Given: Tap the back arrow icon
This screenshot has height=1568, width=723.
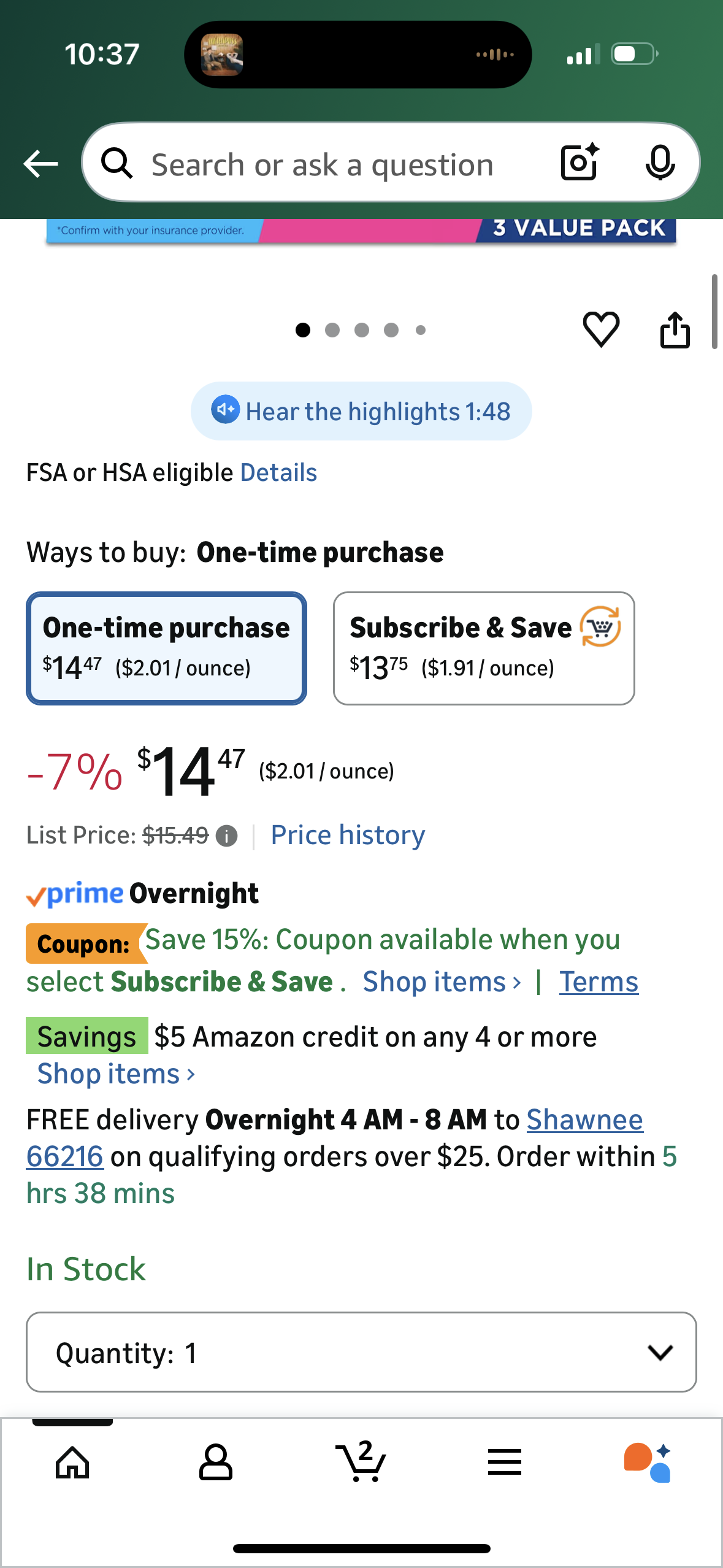Looking at the screenshot, I should (40, 164).
